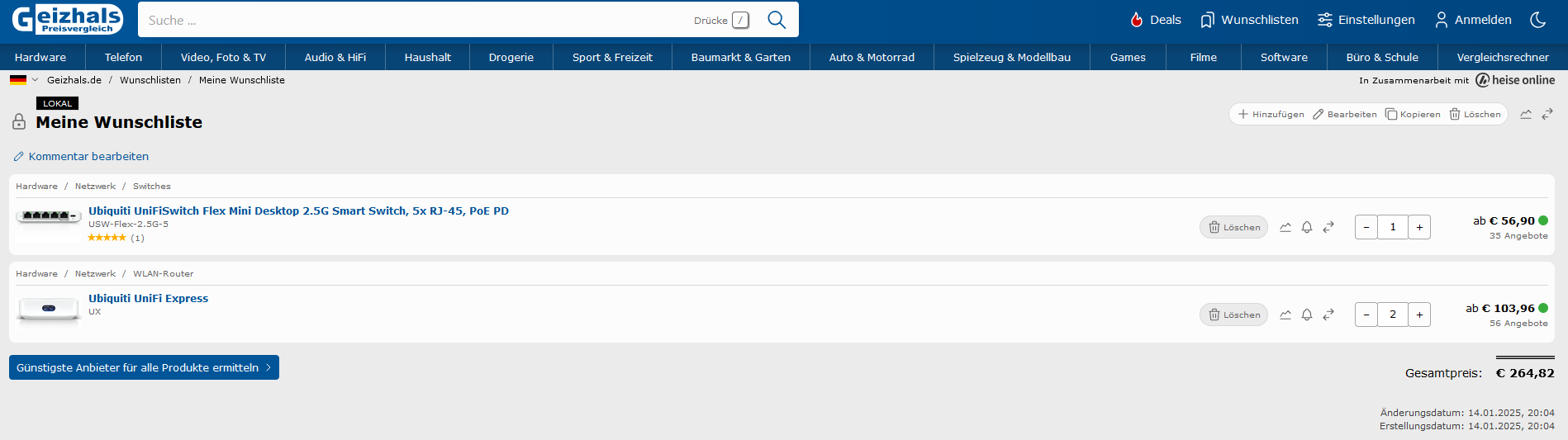
Task: Click the Geizhals Preisvergleich logo
Action: (x=67, y=19)
